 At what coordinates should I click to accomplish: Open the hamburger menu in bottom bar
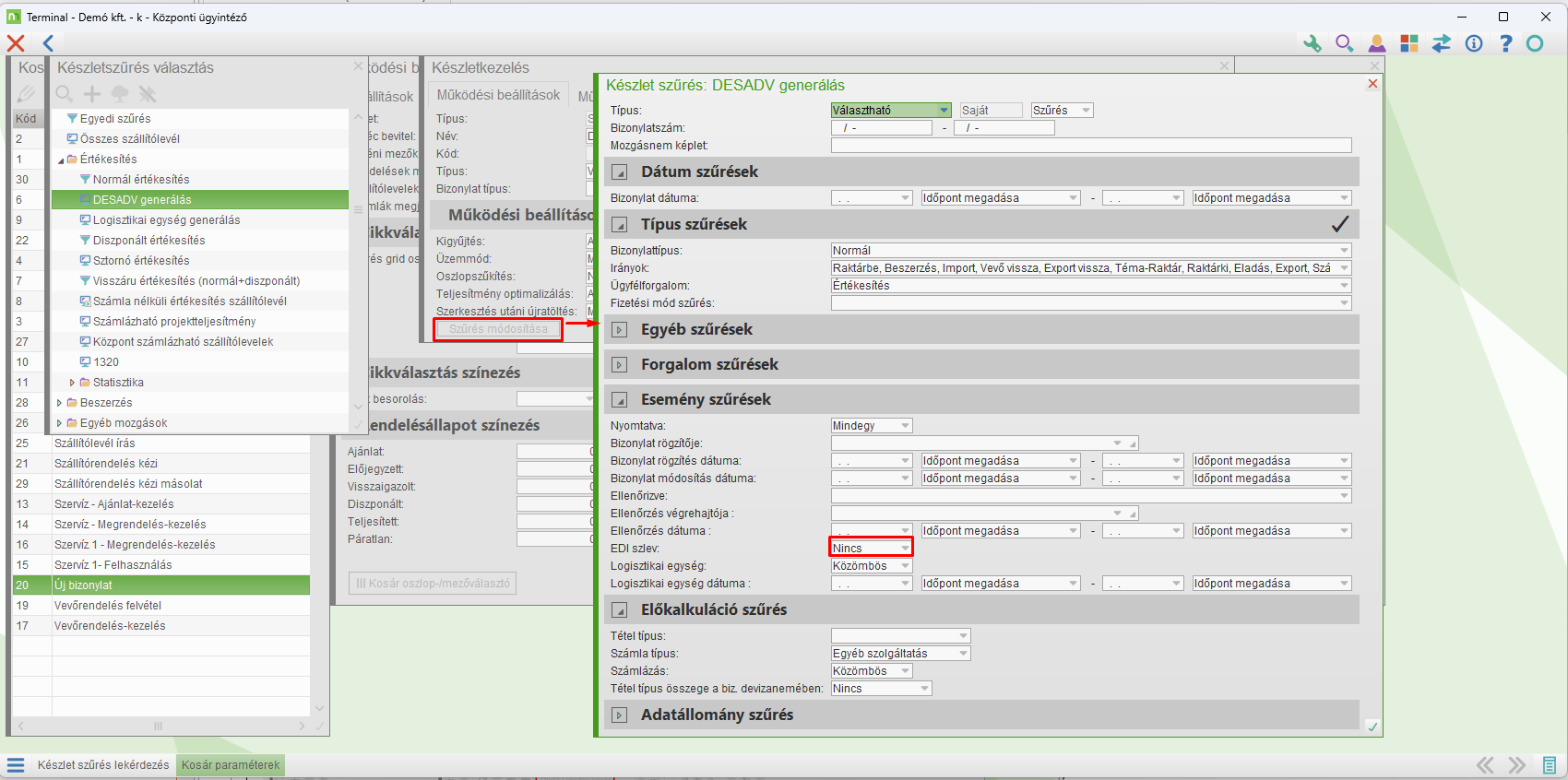point(16,765)
